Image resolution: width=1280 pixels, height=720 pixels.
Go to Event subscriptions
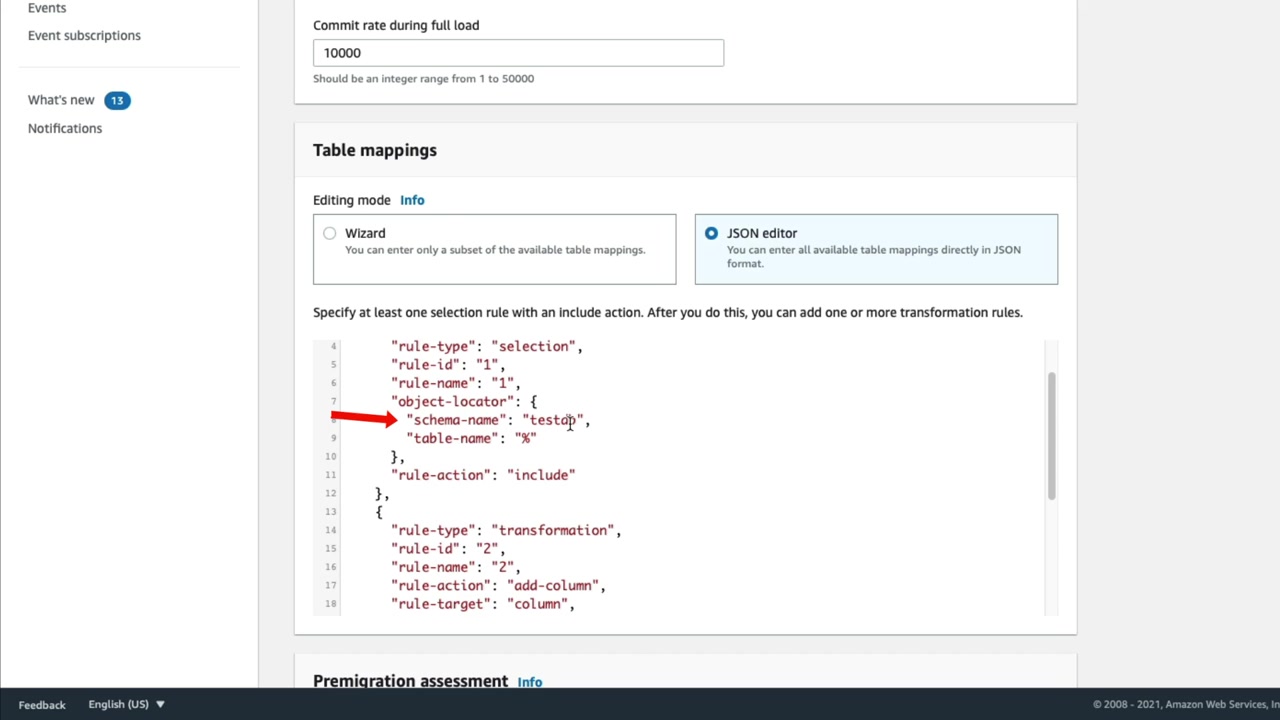pyautogui.click(x=84, y=35)
